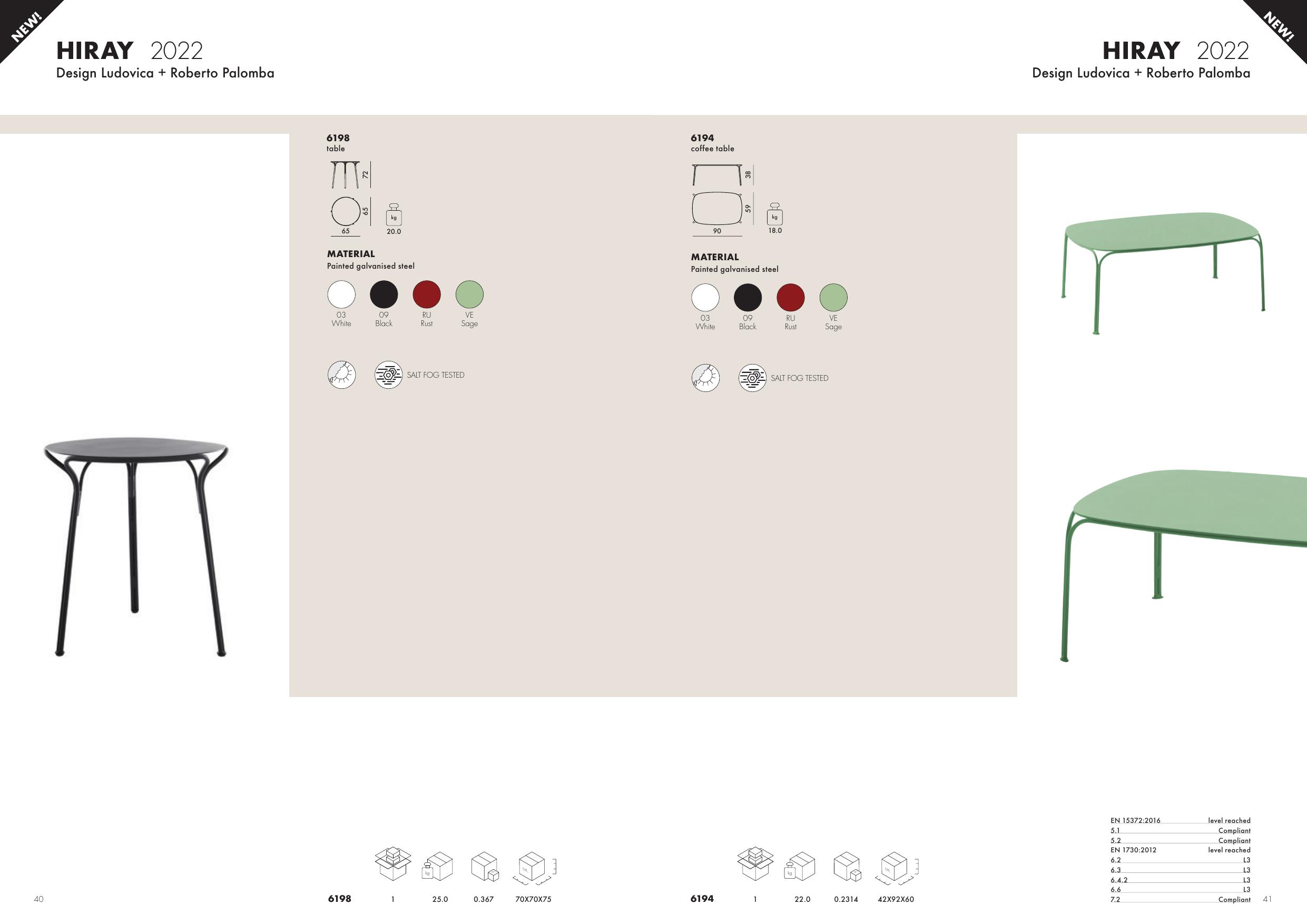Click the weight kg icon for coffee table 6194
This screenshot has width=1307, height=924.
774,213
